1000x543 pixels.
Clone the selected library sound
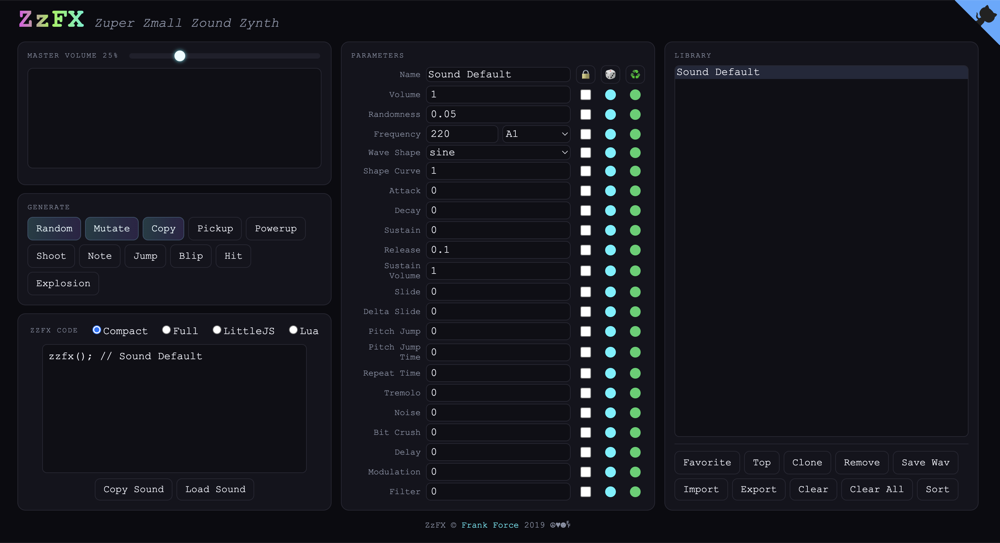807,463
